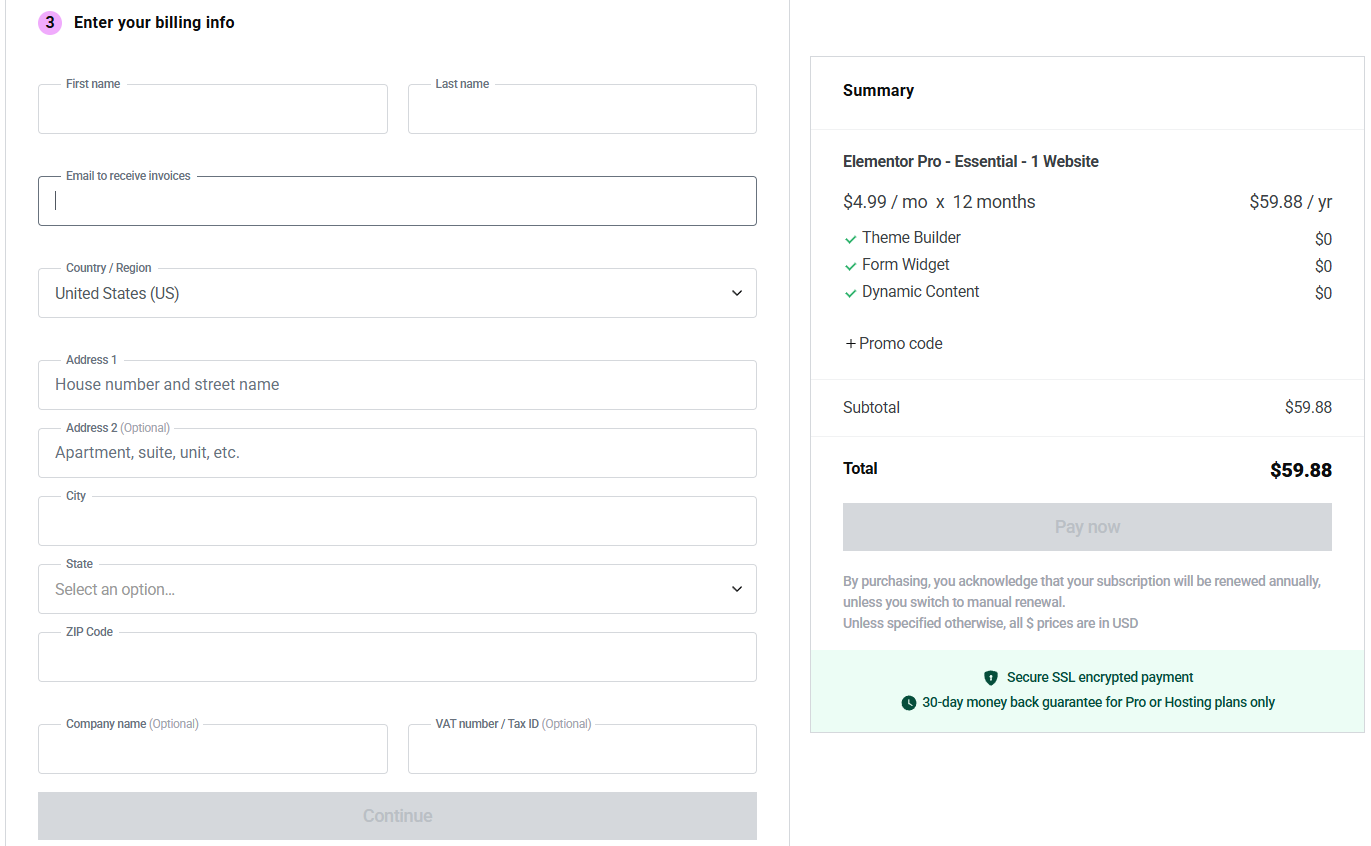The height and width of the screenshot is (846, 1371).
Task: Click the 'Enter your billing info' heading
Action: click(154, 22)
